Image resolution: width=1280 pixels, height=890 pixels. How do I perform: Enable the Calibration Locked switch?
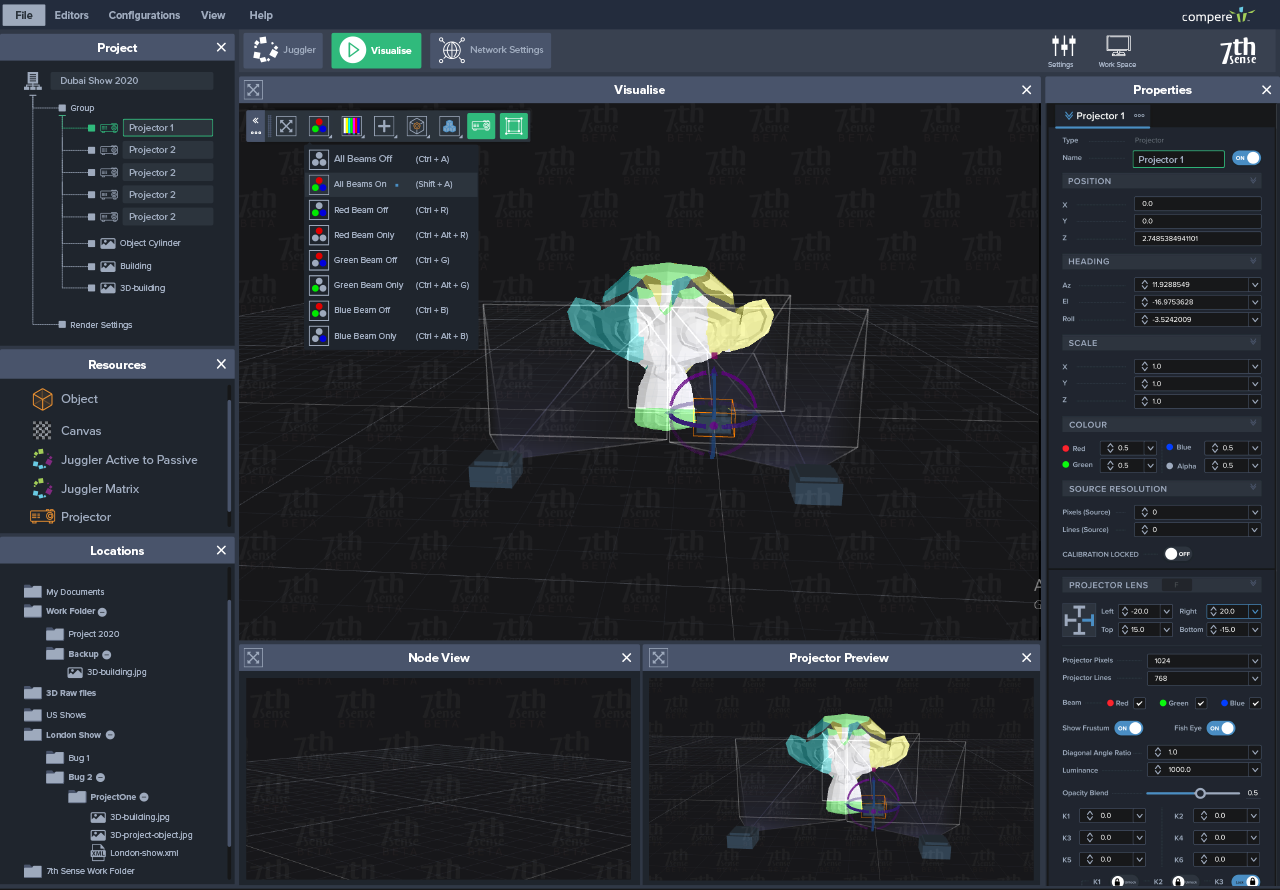pyautogui.click(x=1177, y=554)
